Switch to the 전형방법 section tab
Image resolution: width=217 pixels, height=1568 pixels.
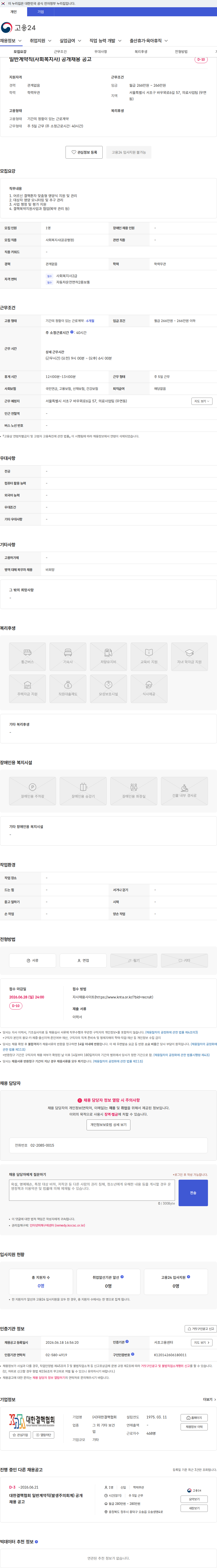181,52
